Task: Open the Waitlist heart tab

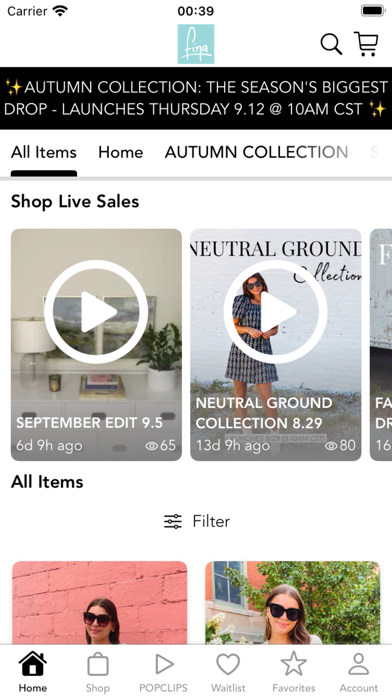Action: (x=228, y=672)
